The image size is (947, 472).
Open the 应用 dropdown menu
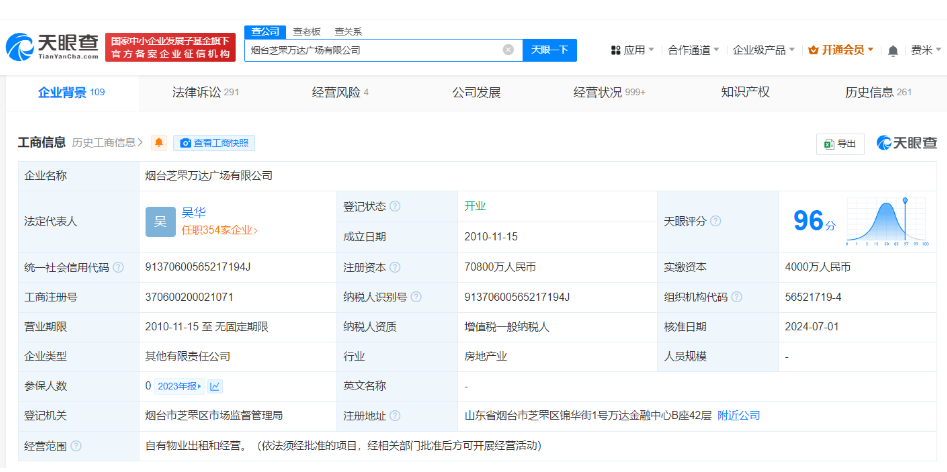coord(633,50)
